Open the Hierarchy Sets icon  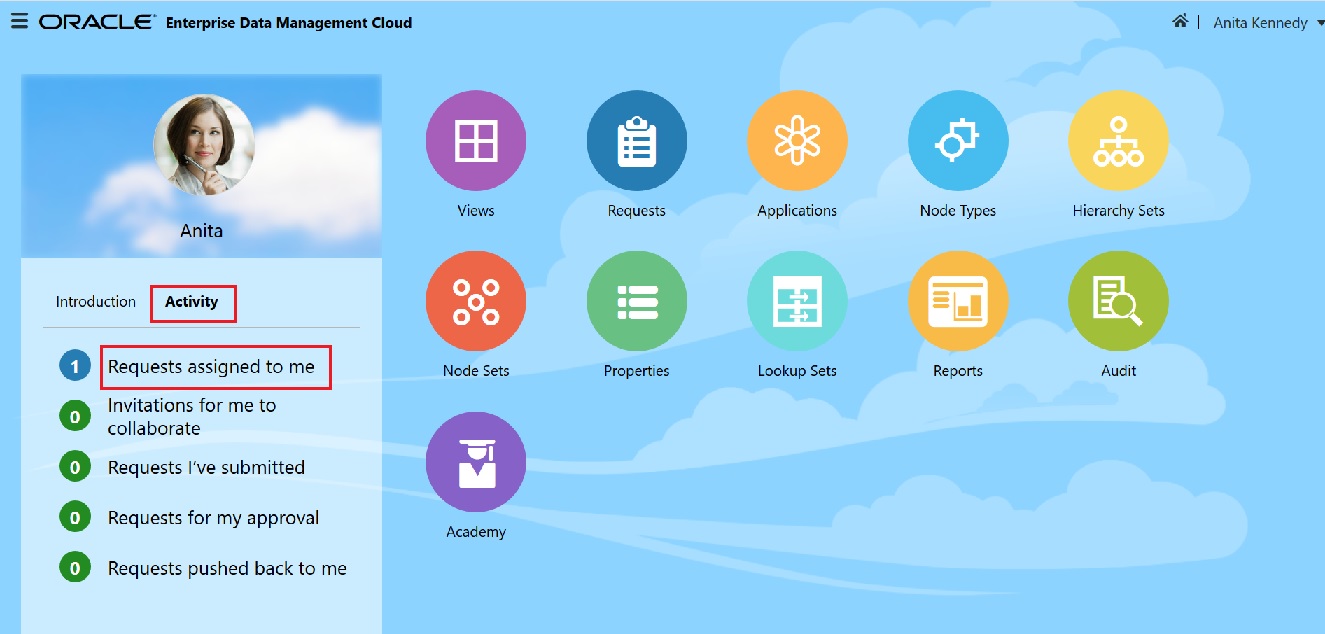tap(1118, 140)
